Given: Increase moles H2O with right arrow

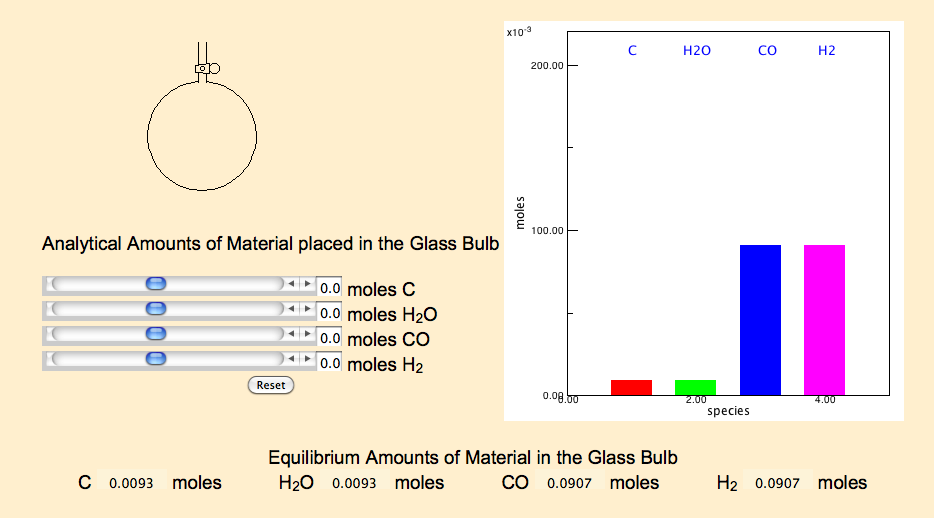Looking at the screenshot, I should pos(307,309).
